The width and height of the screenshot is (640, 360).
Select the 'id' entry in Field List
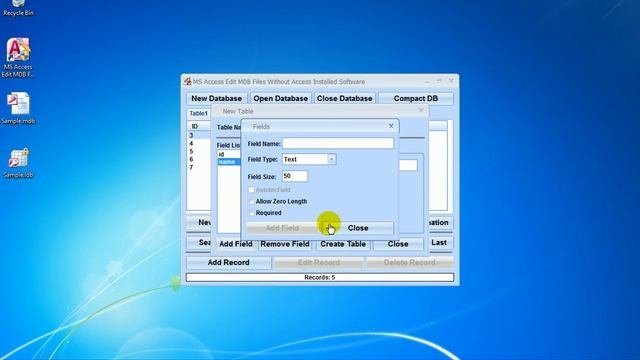229,154
